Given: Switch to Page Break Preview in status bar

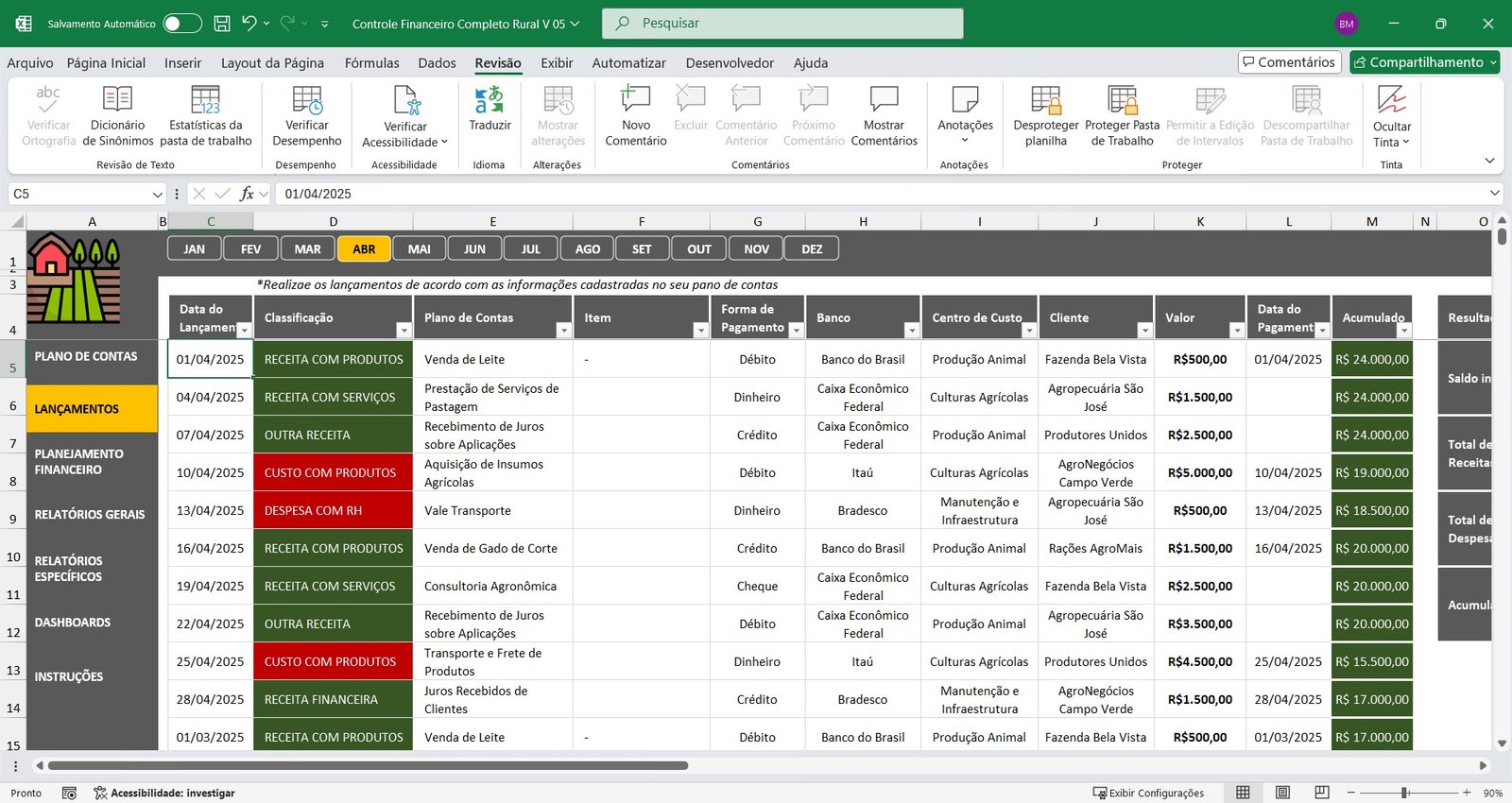Looking at the screenshot, I should [1322, 793].
